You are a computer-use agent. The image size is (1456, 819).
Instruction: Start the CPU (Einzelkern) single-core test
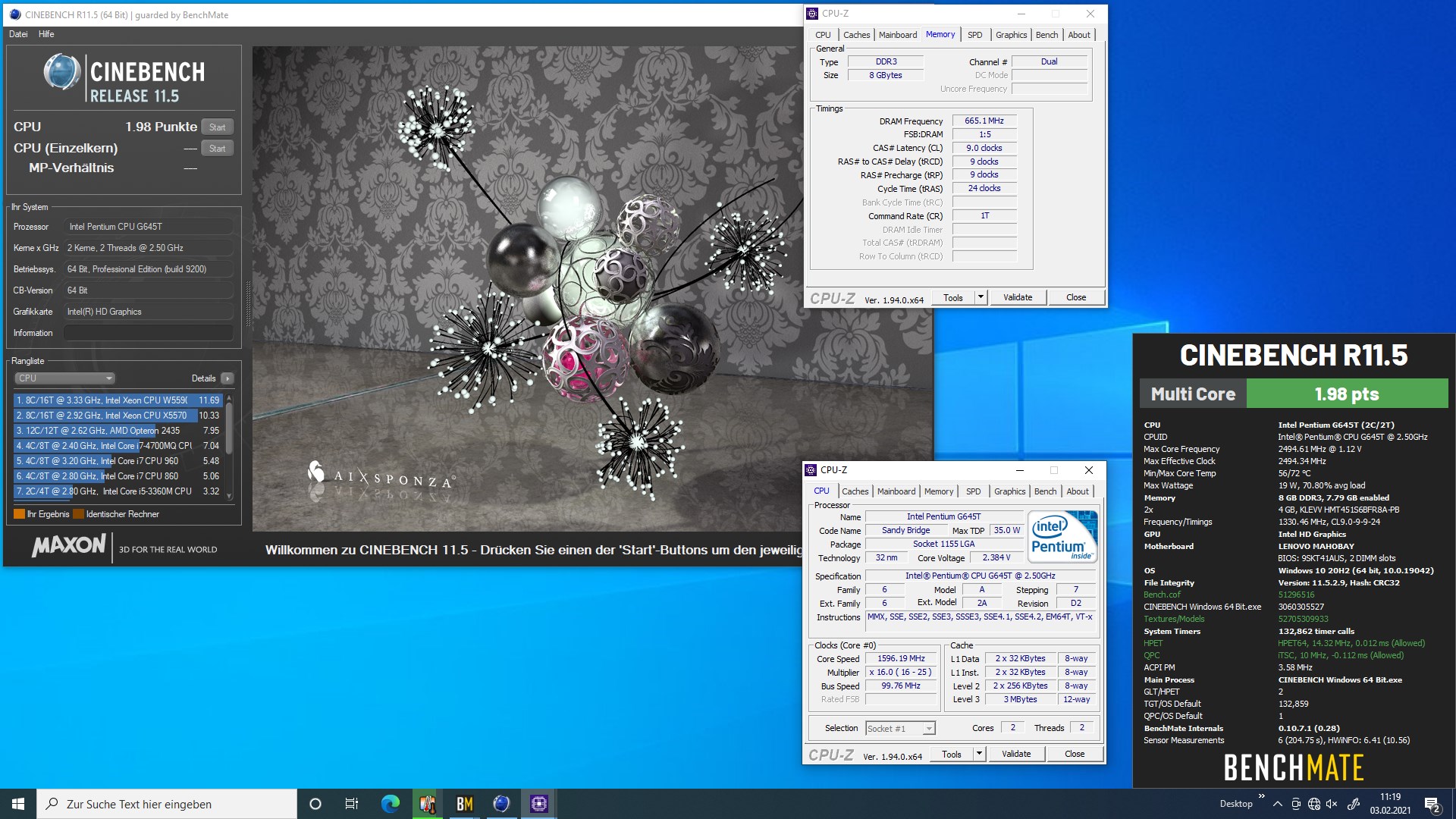[x=217, y=149]
